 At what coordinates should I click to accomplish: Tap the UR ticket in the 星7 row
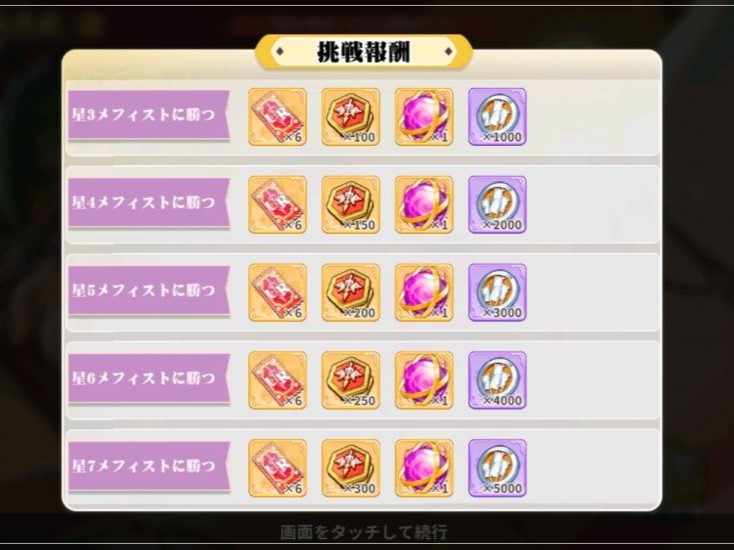point(277,468)
